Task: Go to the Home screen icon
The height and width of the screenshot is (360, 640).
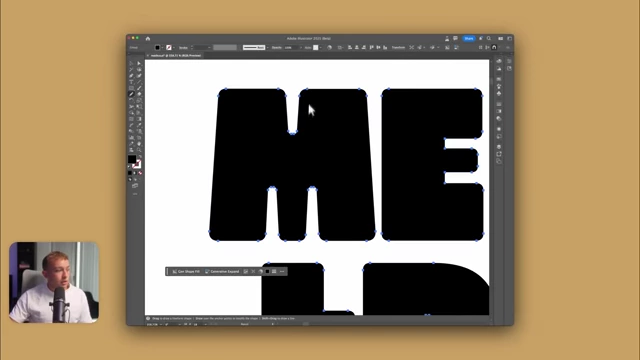Action: pos(148,39)
